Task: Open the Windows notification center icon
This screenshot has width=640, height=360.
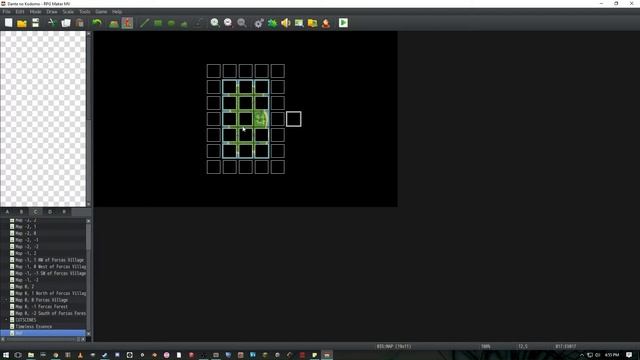Action: (629, 355)
